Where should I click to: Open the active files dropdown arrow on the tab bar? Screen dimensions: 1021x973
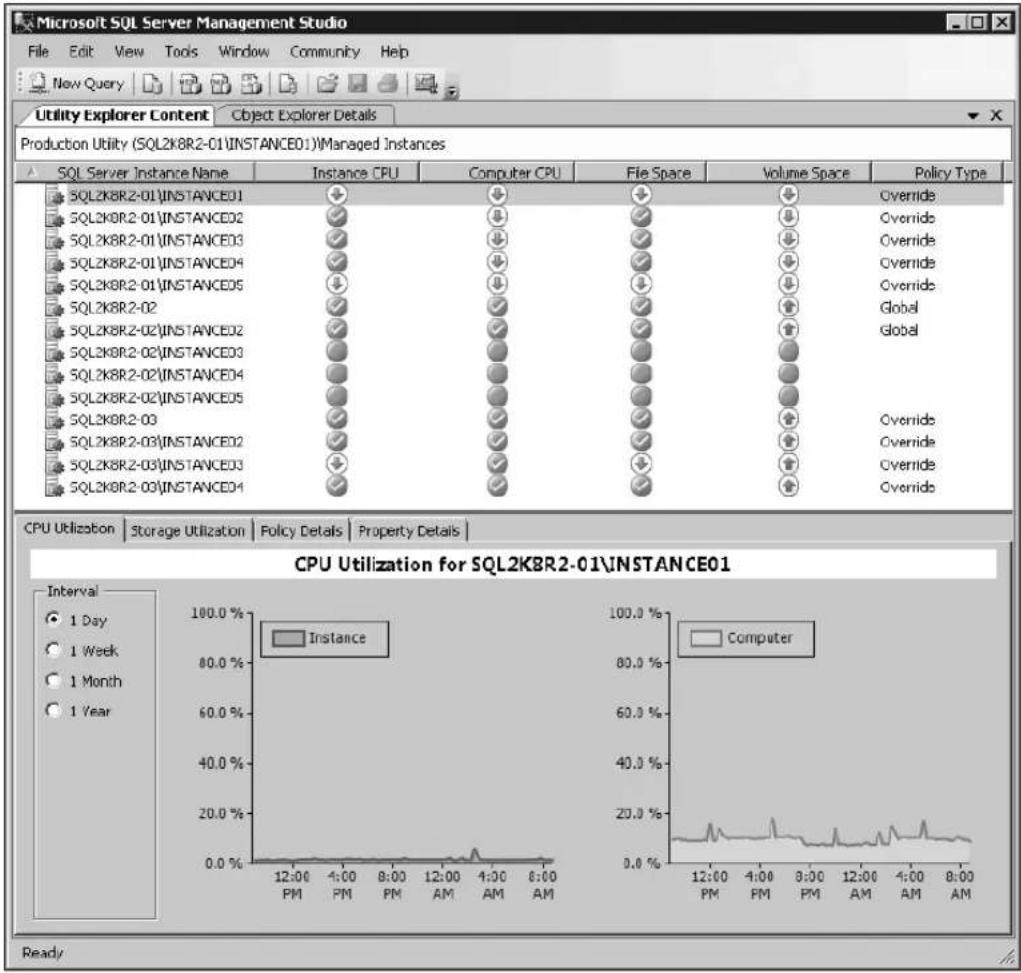pyautogui.click(x=973, y=116)
